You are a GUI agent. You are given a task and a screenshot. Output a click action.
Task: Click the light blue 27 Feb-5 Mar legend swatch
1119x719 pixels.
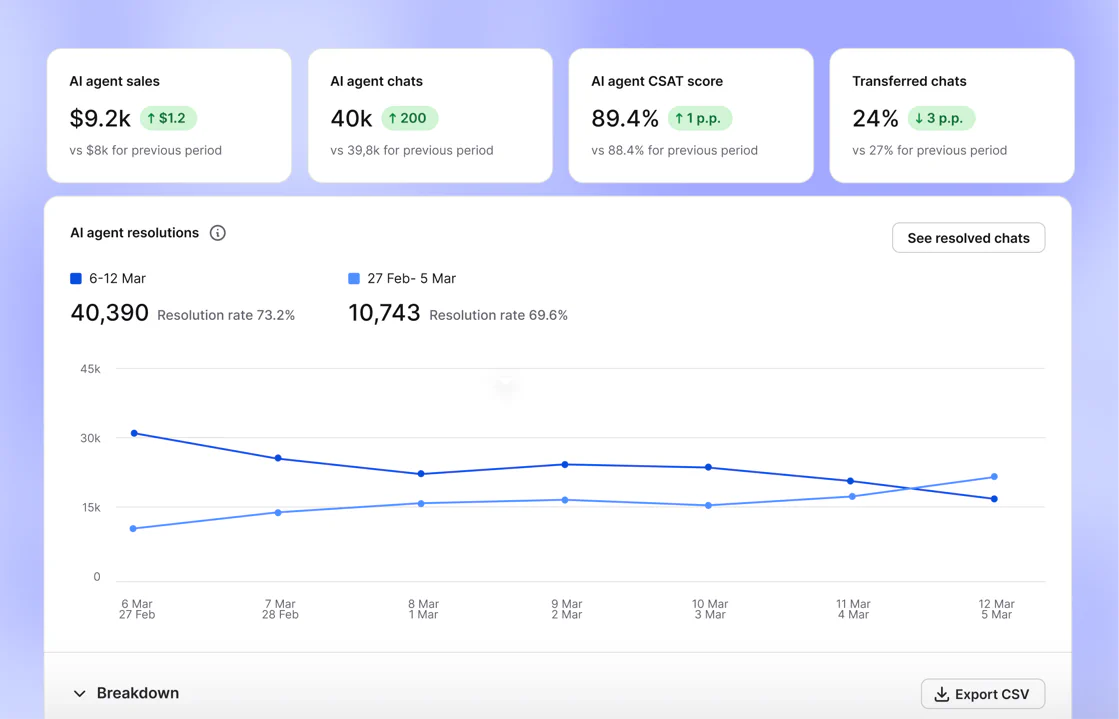tap(354, 278)
